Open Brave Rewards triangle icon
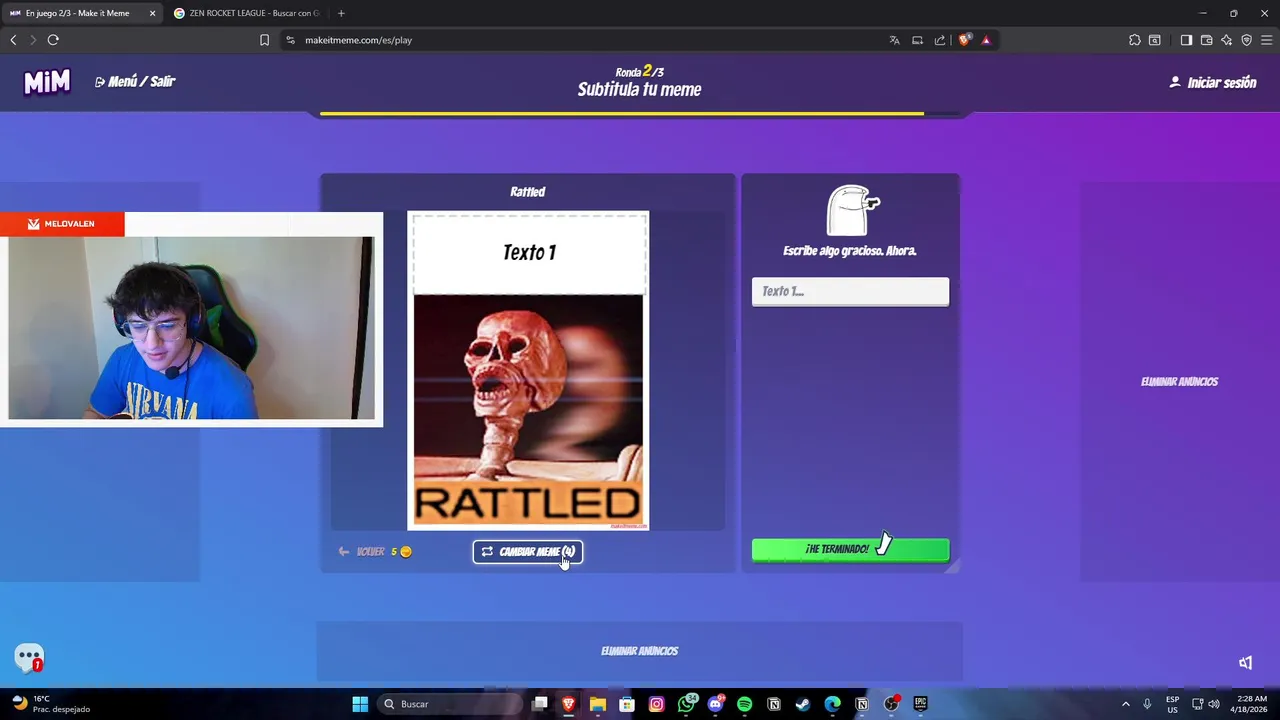Screen dimensions: 1280x720 pos(986,40)
